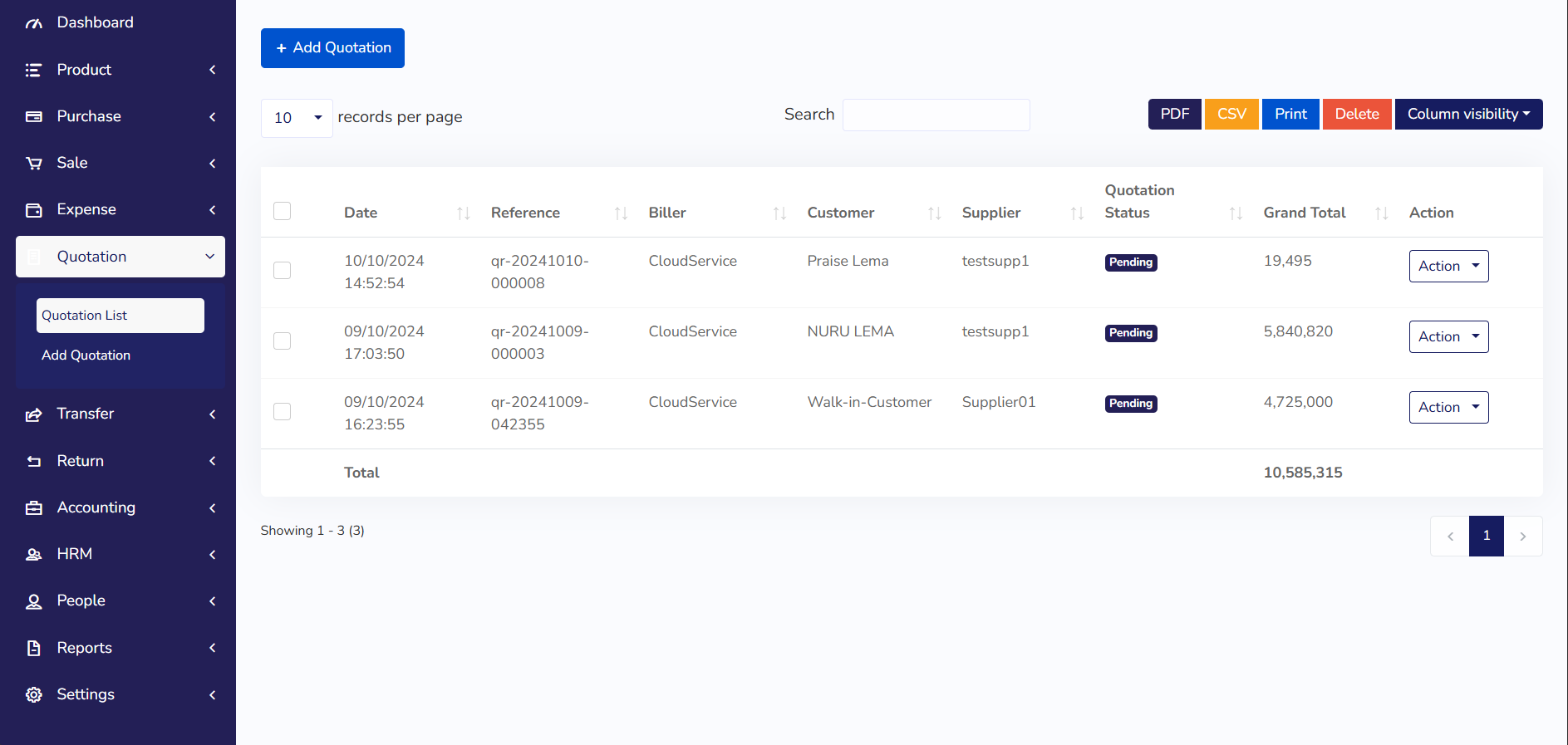1568x745 pixels.
Task: Open the records per page dropdown
Action: [297, 118]
